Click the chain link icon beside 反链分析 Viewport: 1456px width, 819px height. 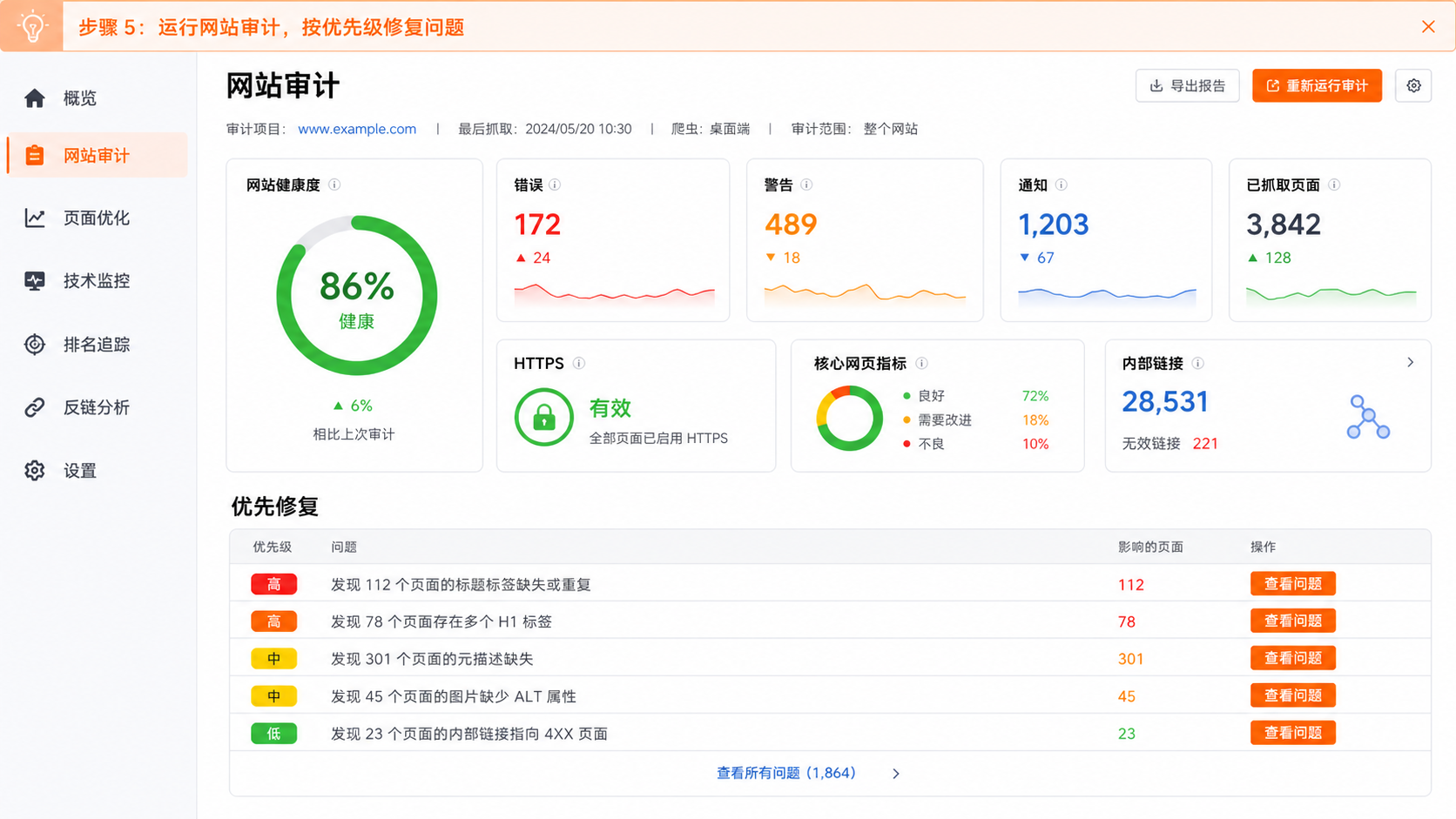[x=35, y=406]
